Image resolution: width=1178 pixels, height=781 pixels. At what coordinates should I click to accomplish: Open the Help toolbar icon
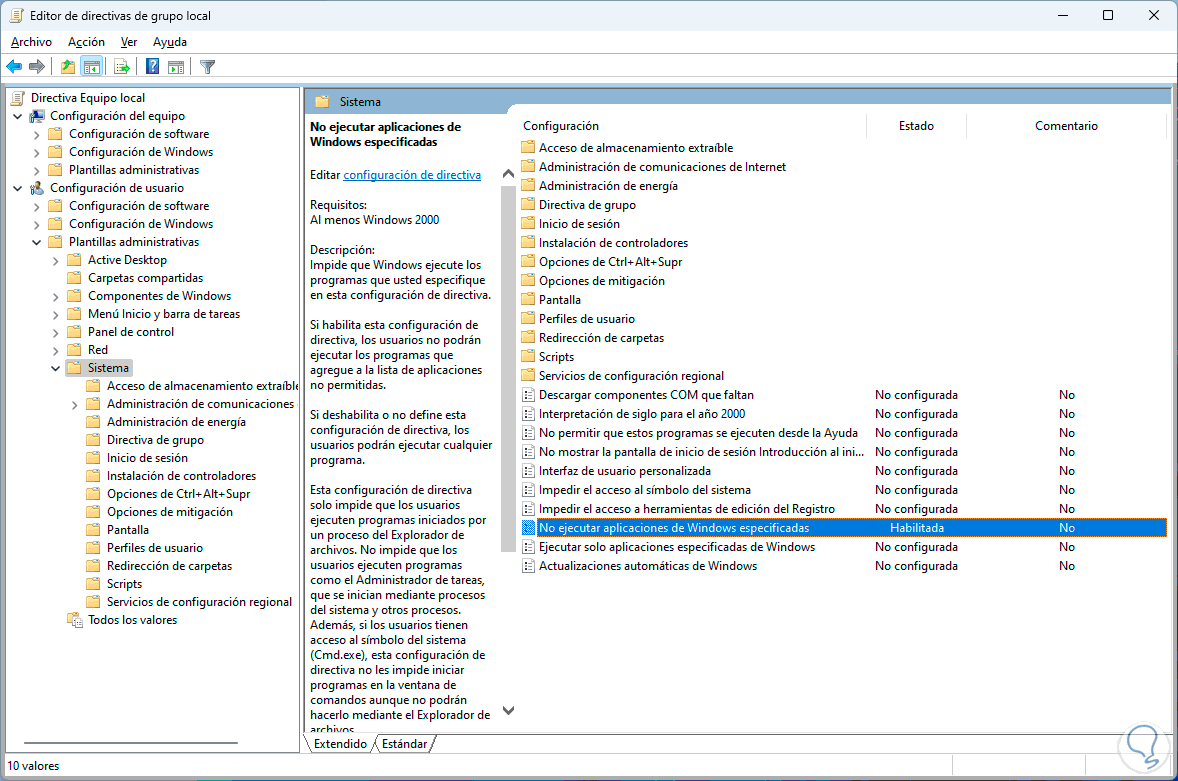[x=152, y=67]
